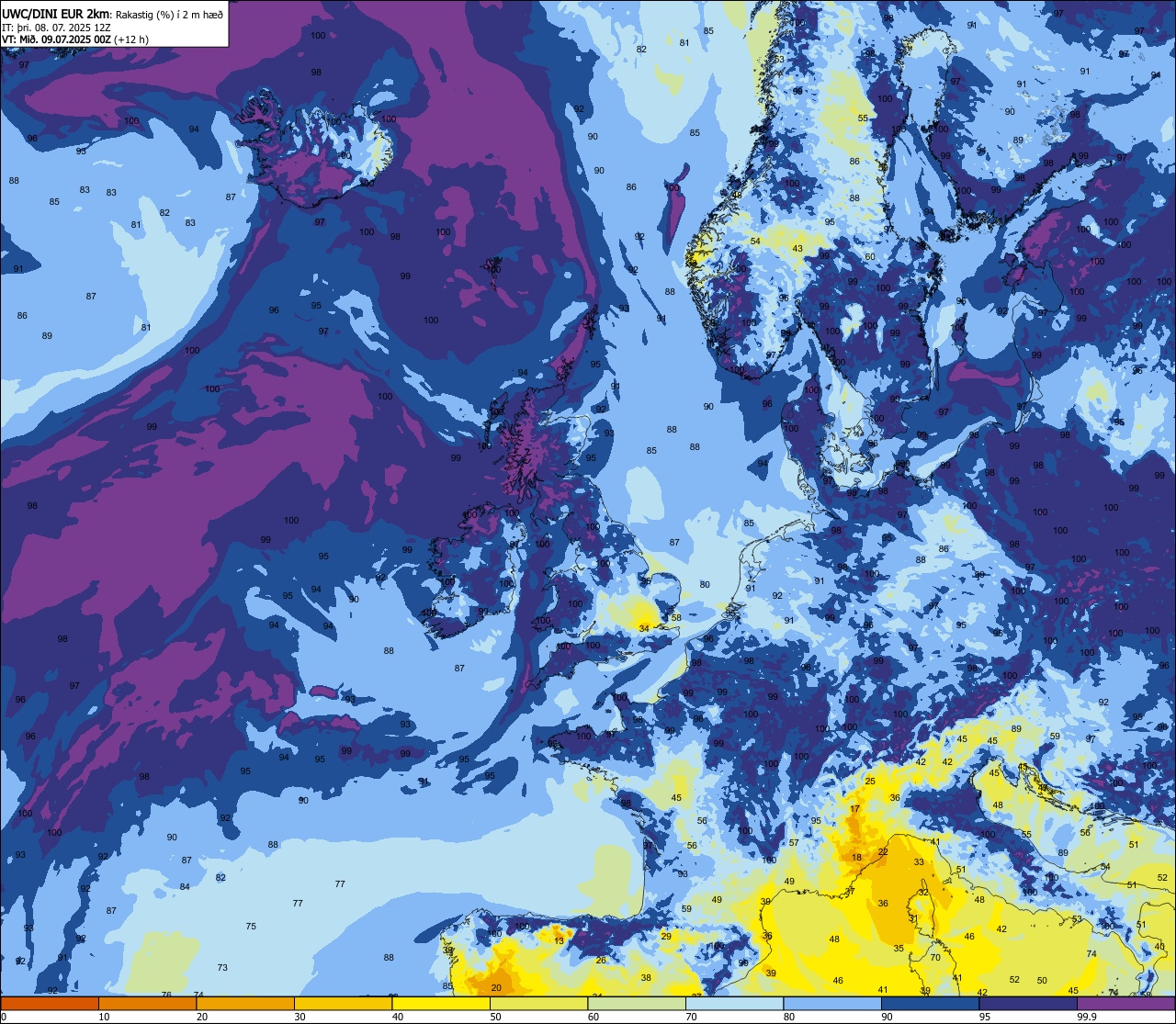
Task: Click the 10 legend tick label
Action: tap(105, 1017)
